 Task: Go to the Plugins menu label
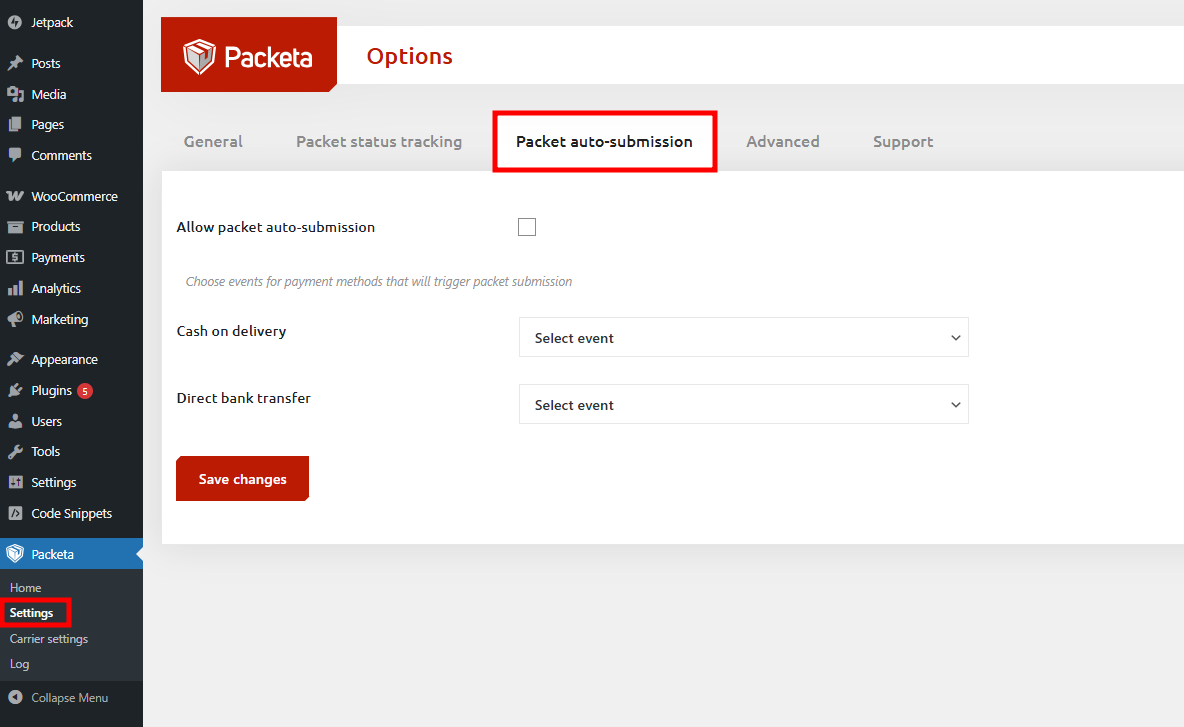click(x=51, y=390)
